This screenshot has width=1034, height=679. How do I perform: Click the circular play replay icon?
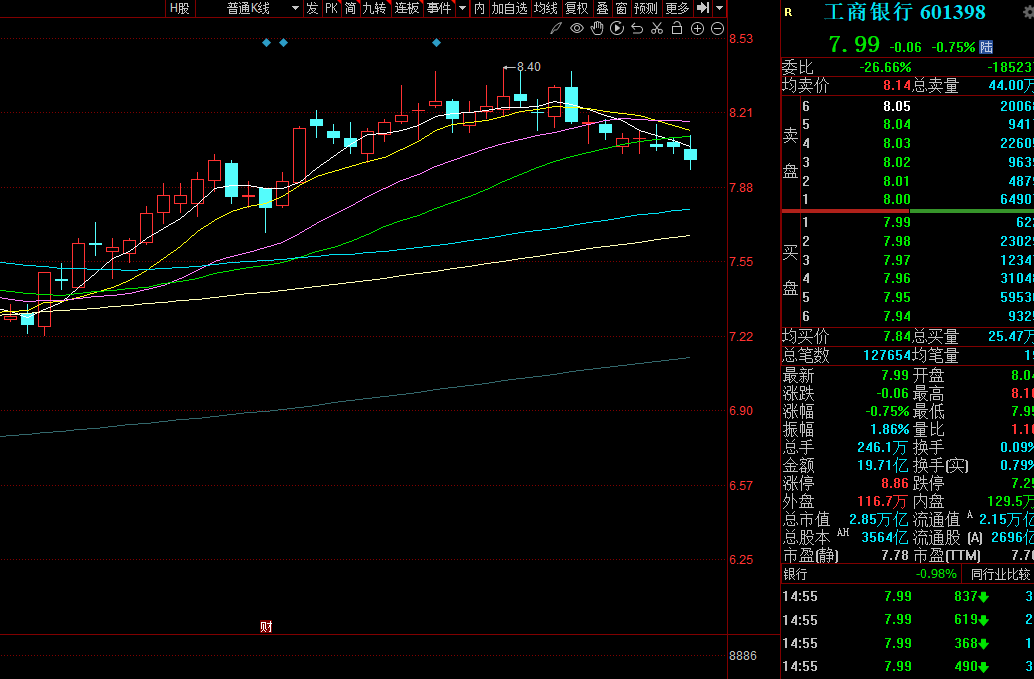click(x=616, y=28)
